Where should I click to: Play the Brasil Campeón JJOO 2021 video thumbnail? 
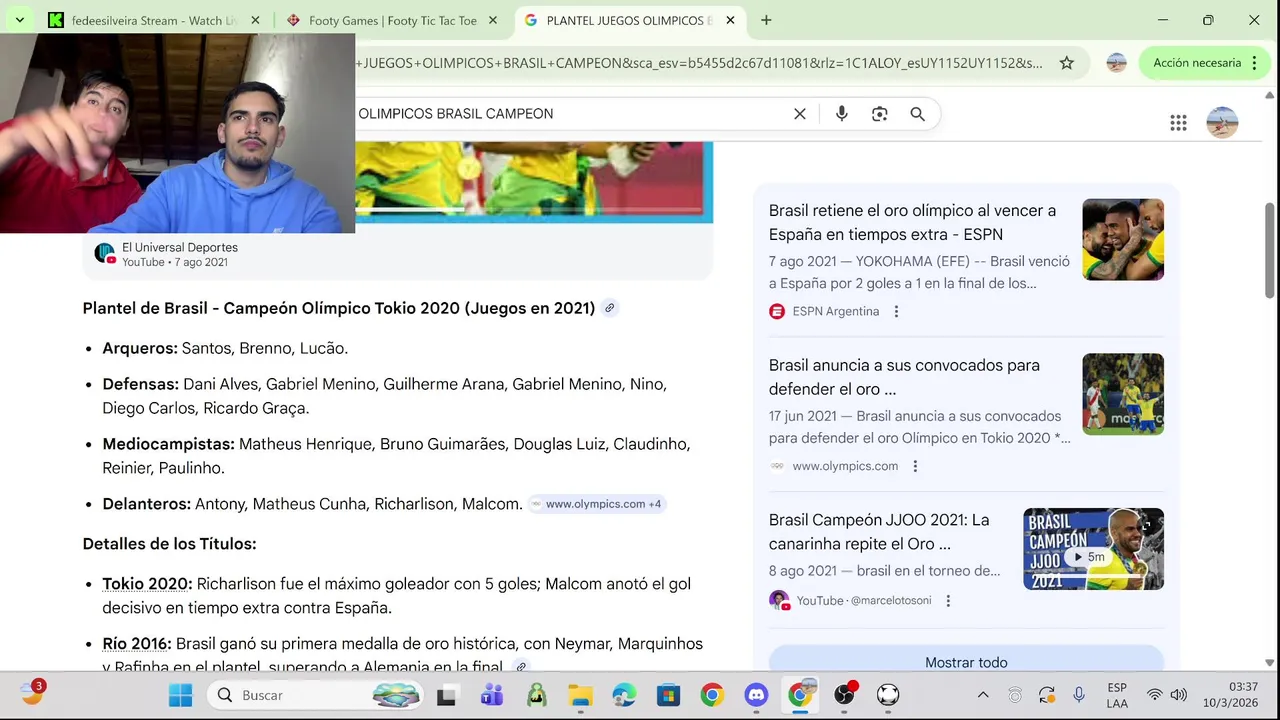tap(1093, 549)
